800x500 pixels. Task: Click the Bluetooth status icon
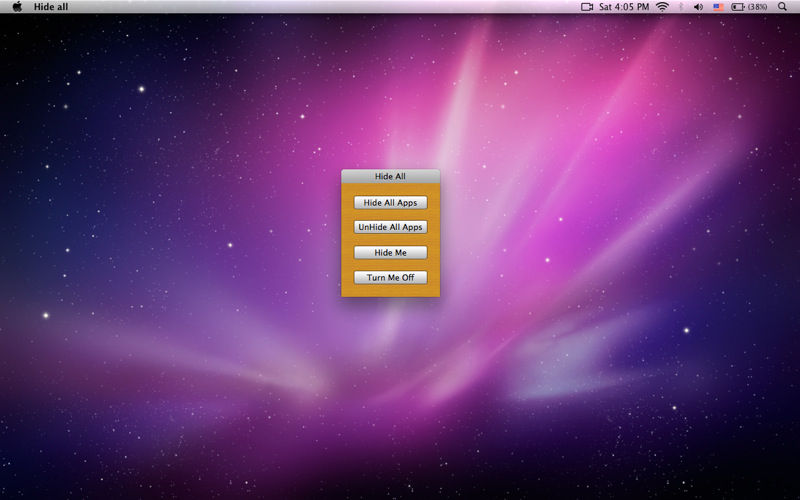[681, 7]
